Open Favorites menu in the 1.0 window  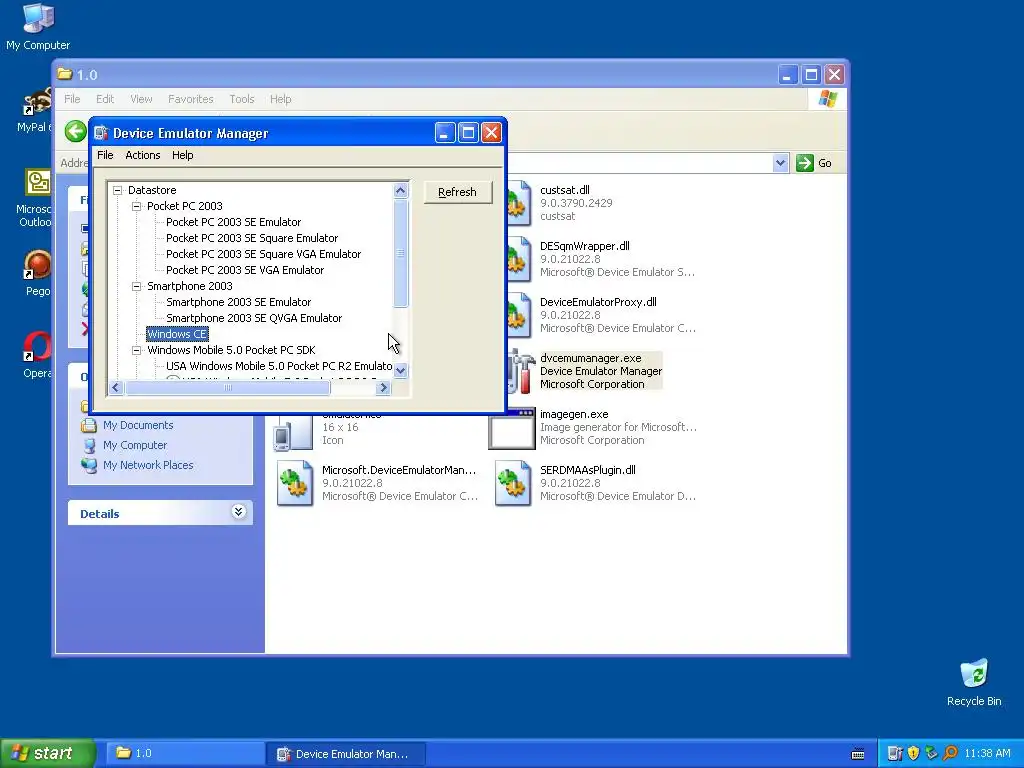(x=191, y=99)
